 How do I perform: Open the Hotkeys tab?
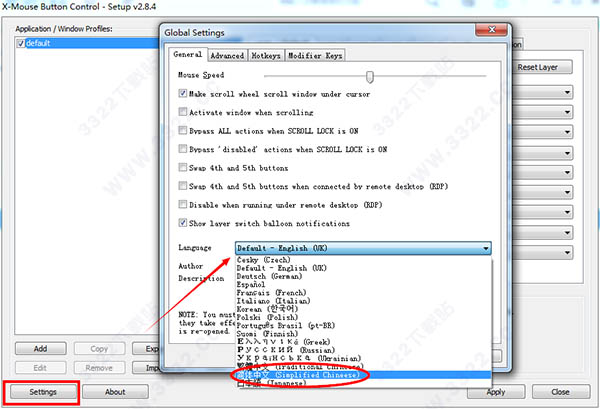[x=266, y=55]
